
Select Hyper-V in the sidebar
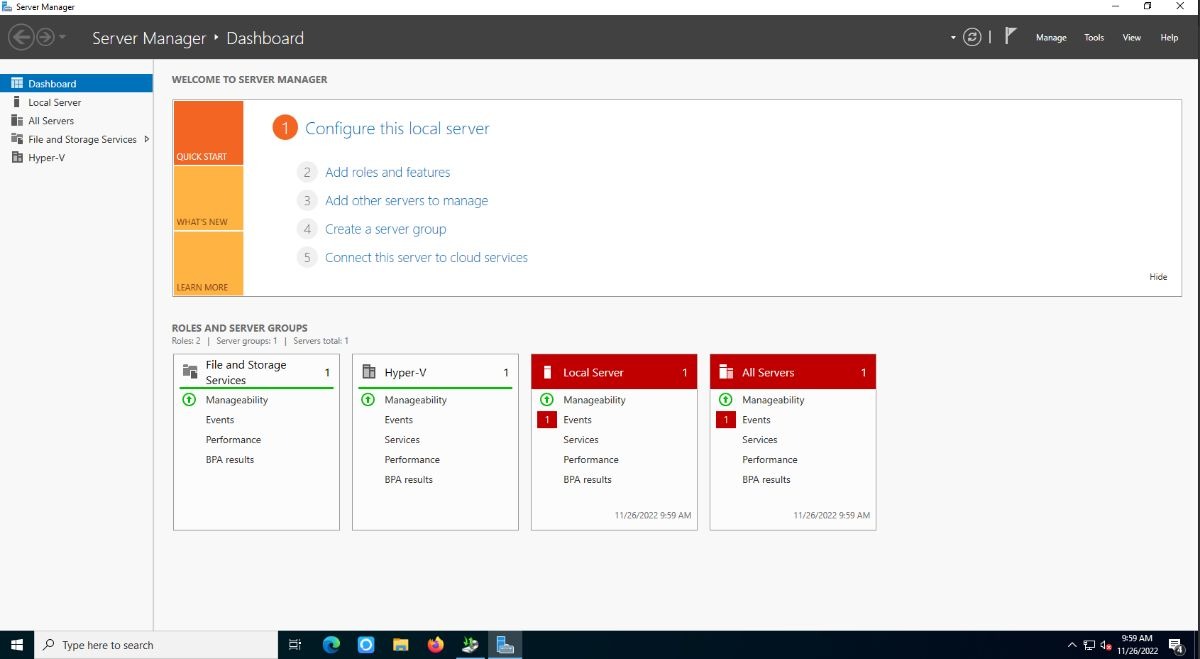click(x=77, y=158)
